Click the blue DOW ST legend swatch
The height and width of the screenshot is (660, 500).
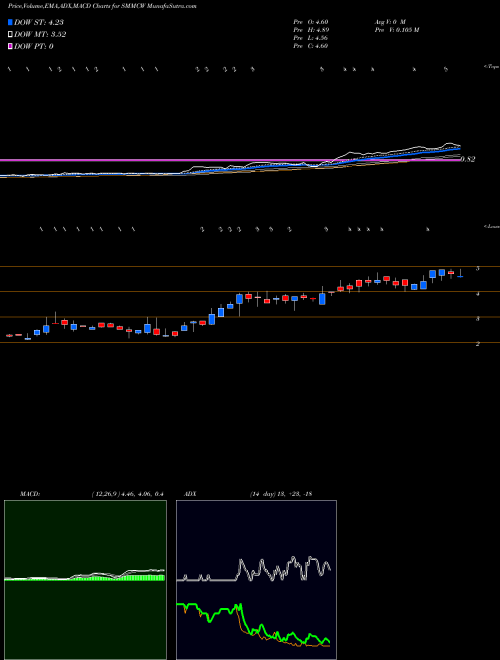point(10,22)
